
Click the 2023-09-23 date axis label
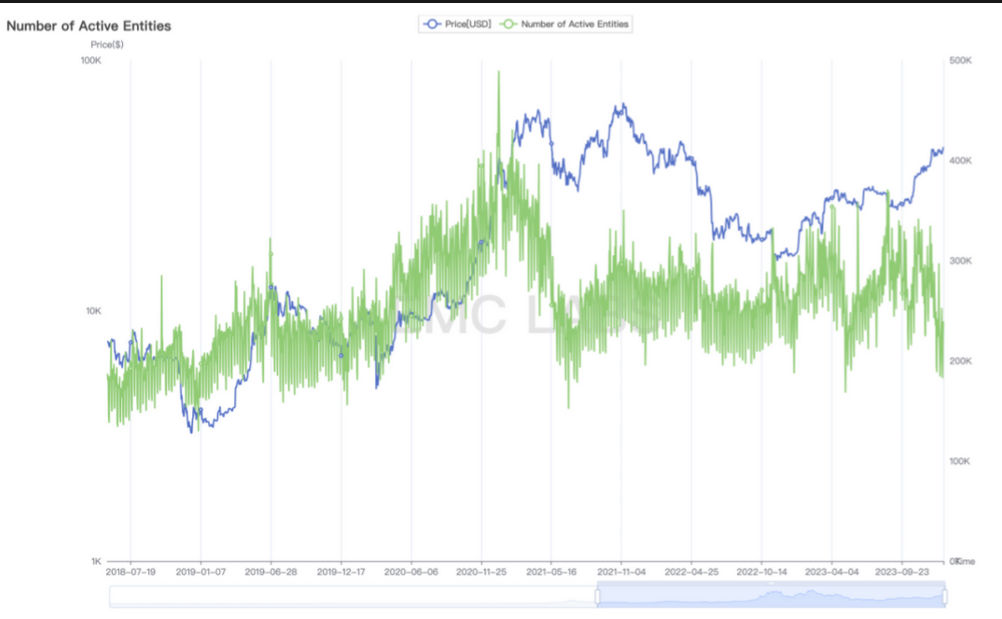pos(902,573)
